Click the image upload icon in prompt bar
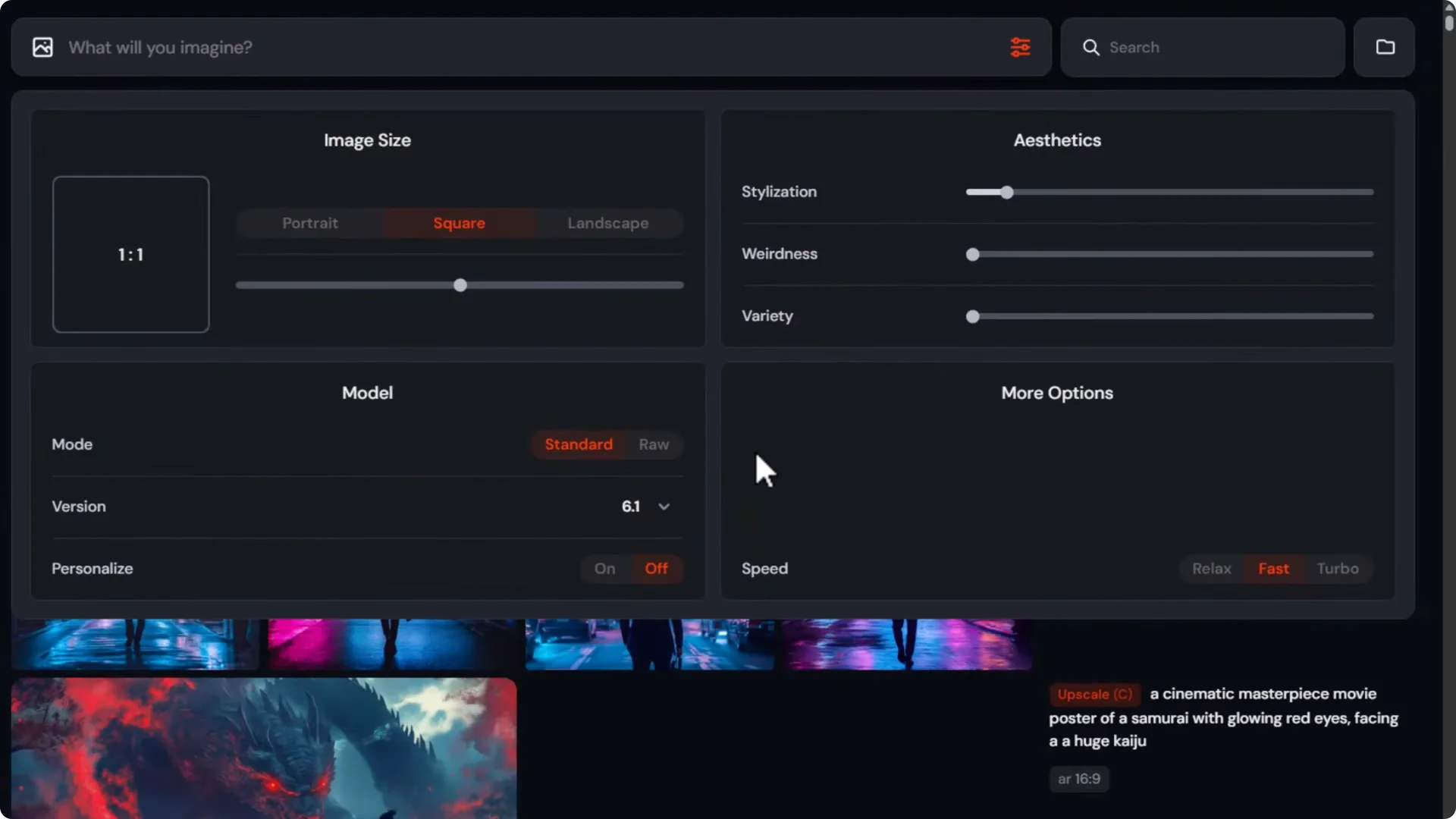The width and height of the screenshot is (1456, 819). [42, 47]
